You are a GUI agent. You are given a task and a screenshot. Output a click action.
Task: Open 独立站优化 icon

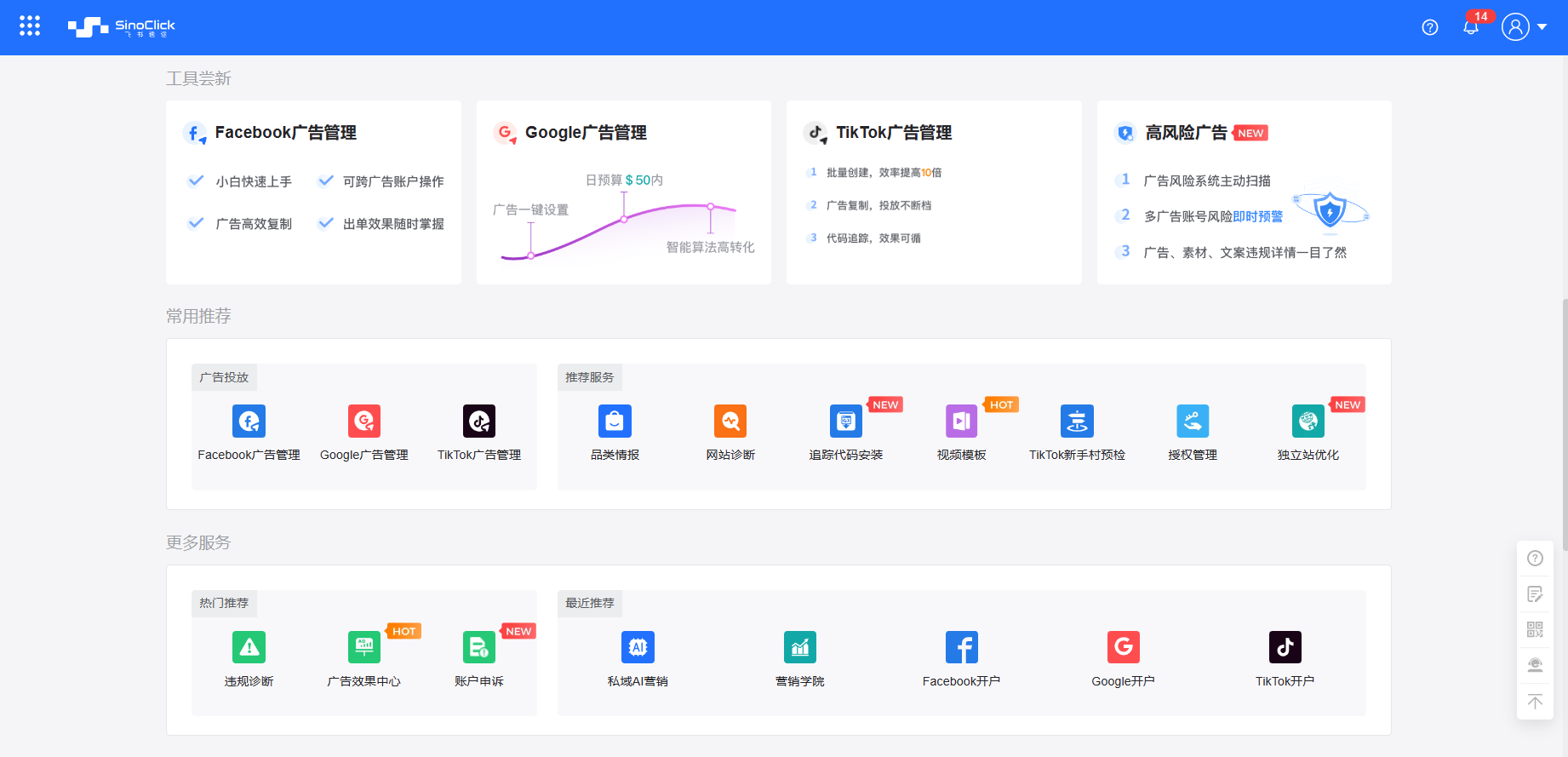point(1308,421)
